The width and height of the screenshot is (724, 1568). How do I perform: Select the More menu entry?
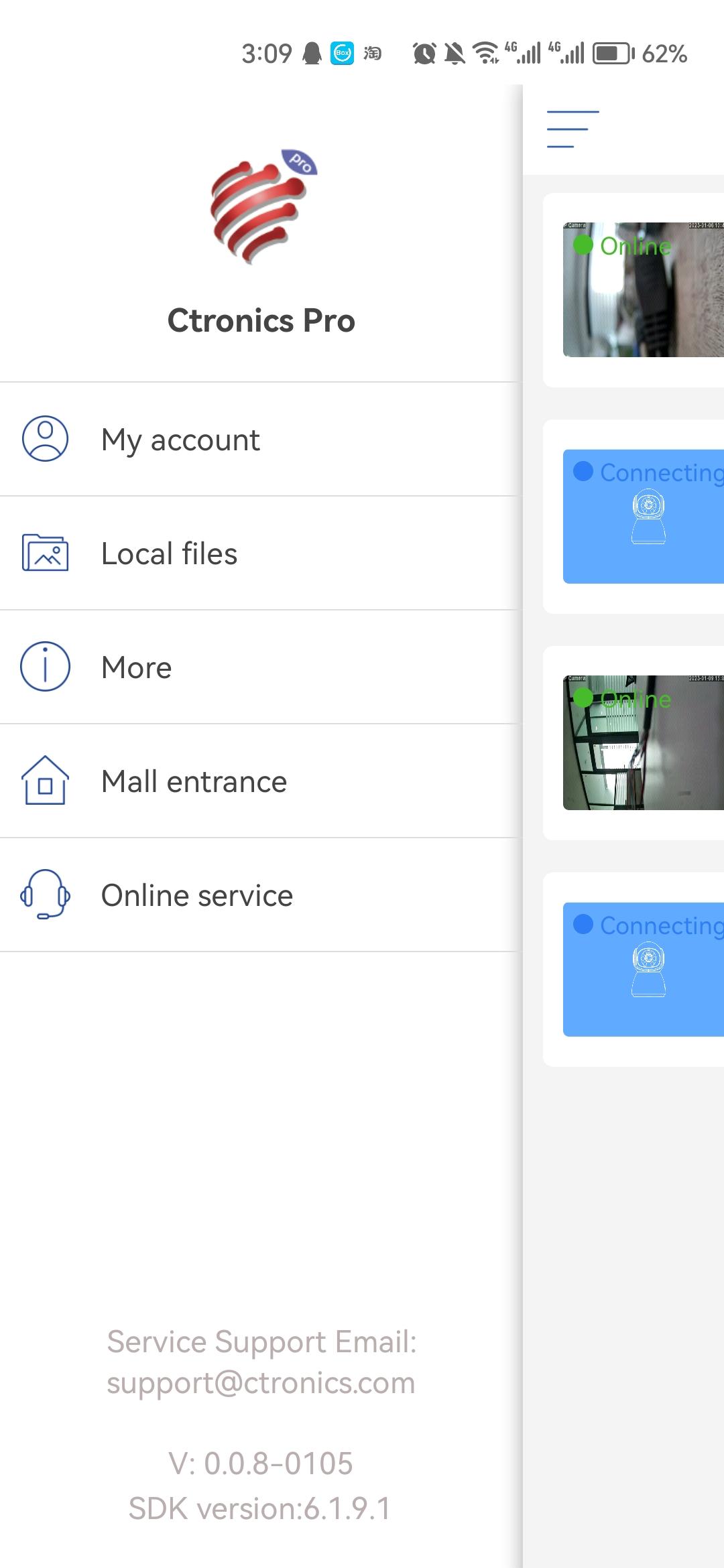click(x=261, y=667)
